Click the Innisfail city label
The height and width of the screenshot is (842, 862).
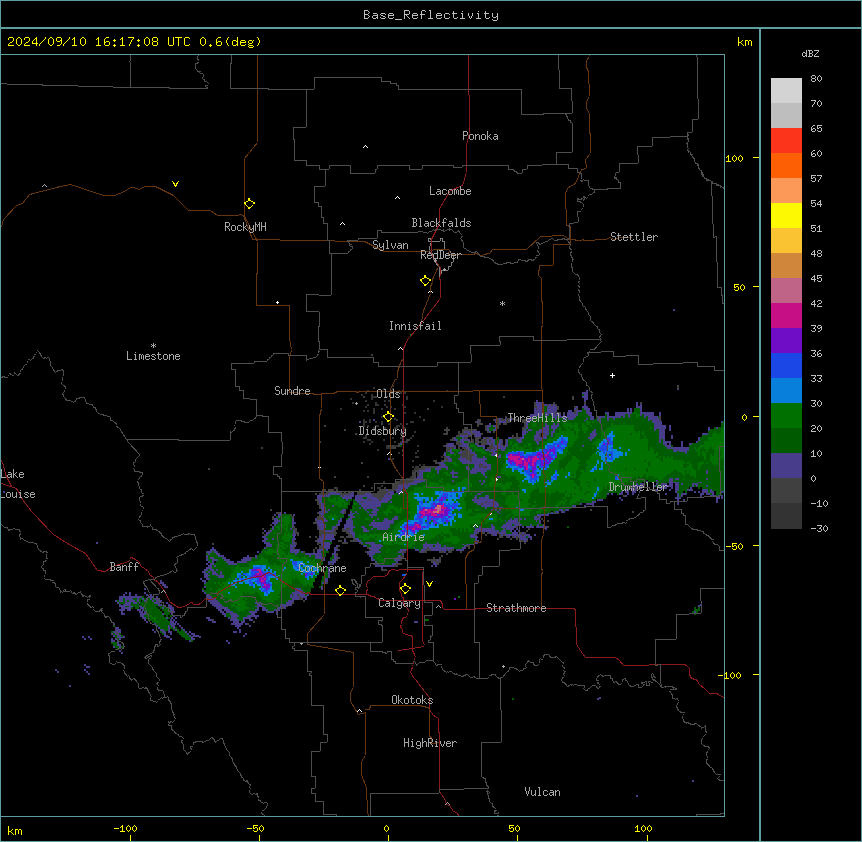click(x=415, y=326)
